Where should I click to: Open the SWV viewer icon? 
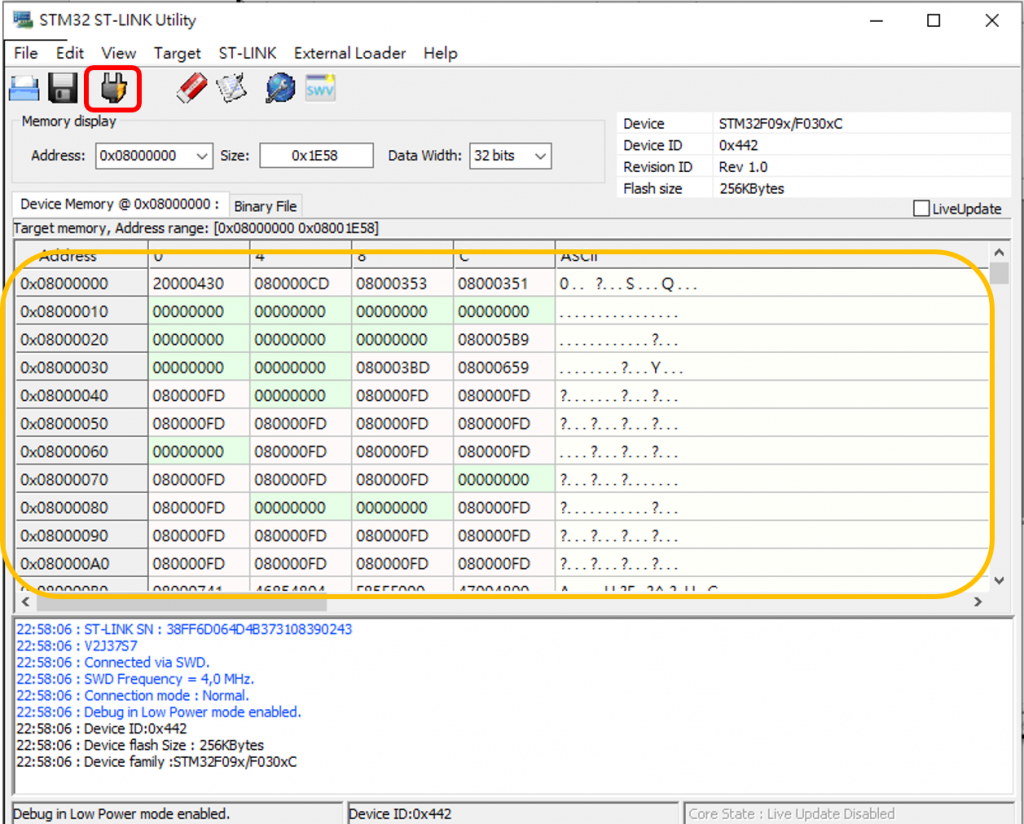click(320, 88)
